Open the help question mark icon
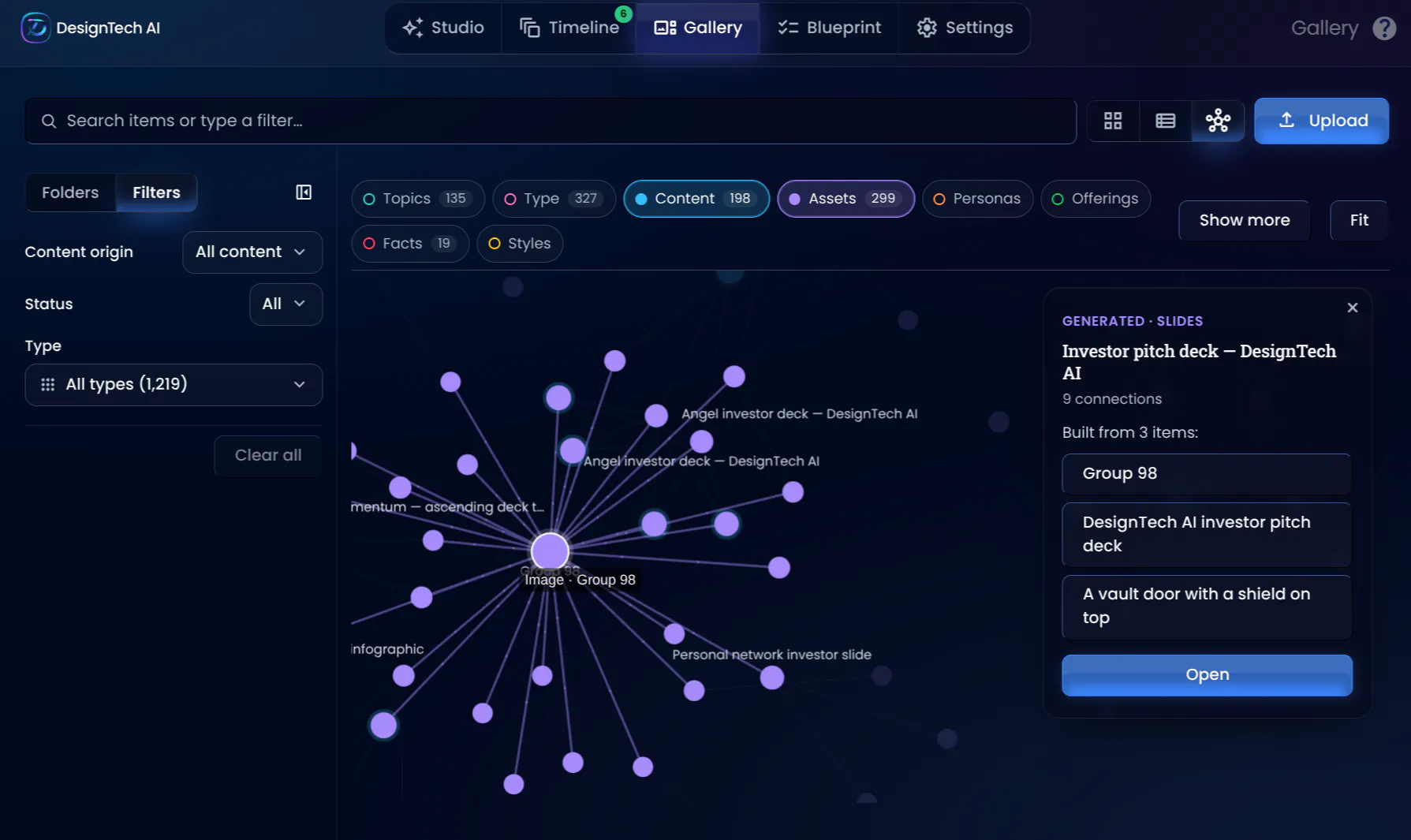 [x=1384, y=28]
